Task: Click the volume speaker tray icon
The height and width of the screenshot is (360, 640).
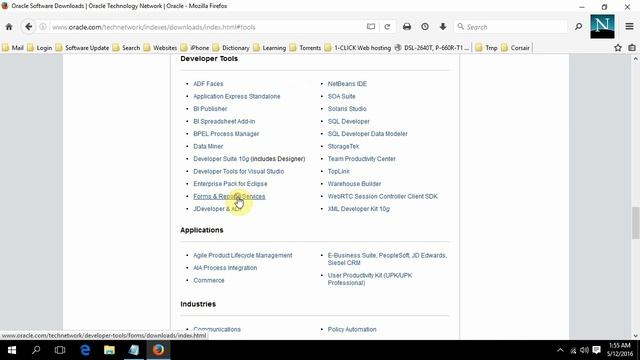Action: point(584,350)
